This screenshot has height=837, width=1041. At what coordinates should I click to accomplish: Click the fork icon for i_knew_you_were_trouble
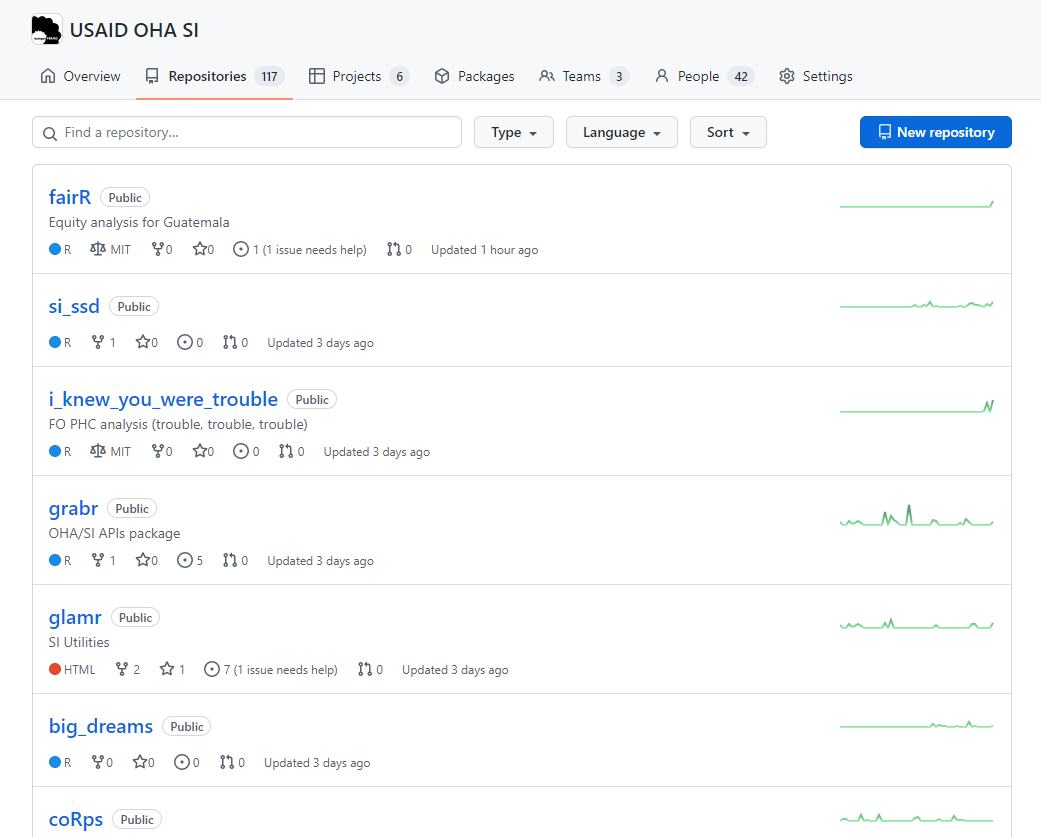pos(157,451)
